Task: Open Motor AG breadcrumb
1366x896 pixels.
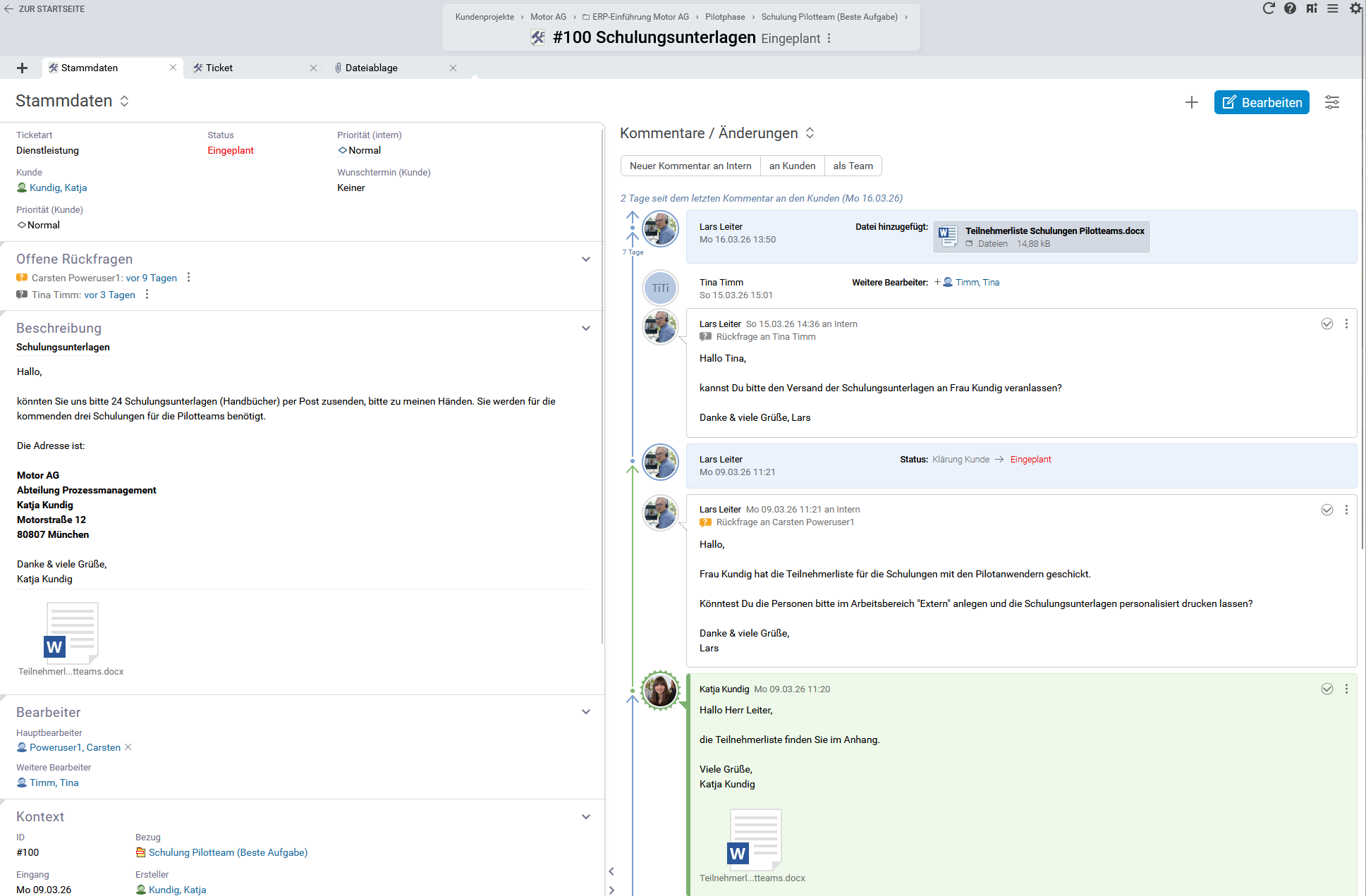Action: point(548,17)
